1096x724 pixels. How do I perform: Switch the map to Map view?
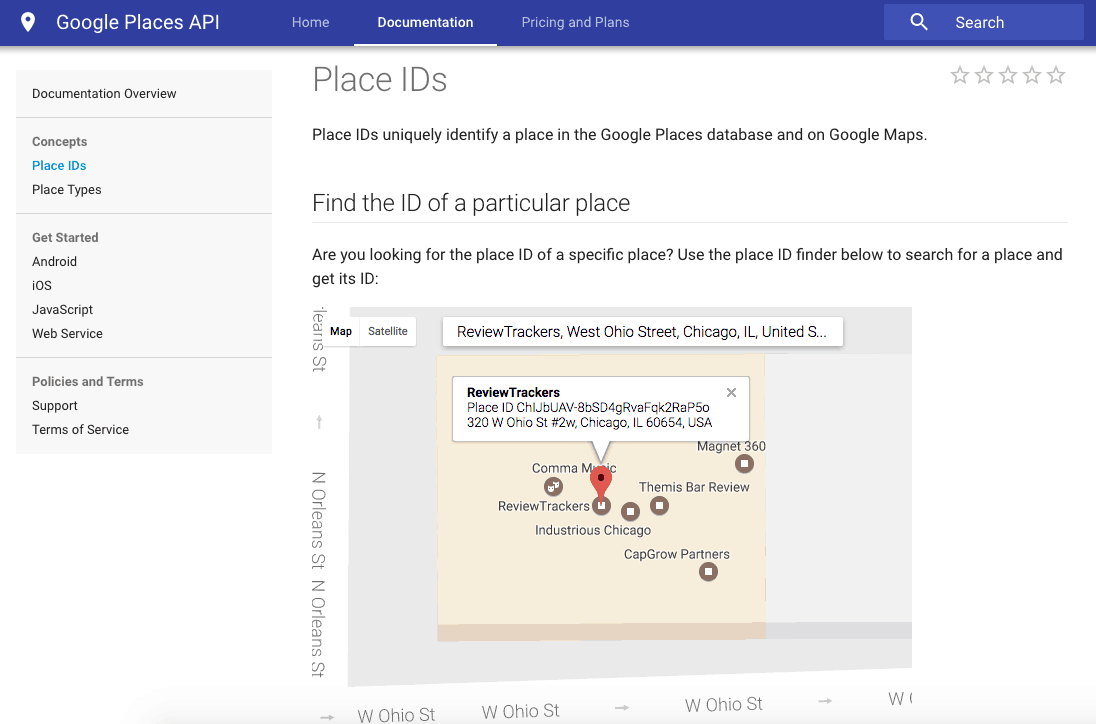click(x=341, y=331)
